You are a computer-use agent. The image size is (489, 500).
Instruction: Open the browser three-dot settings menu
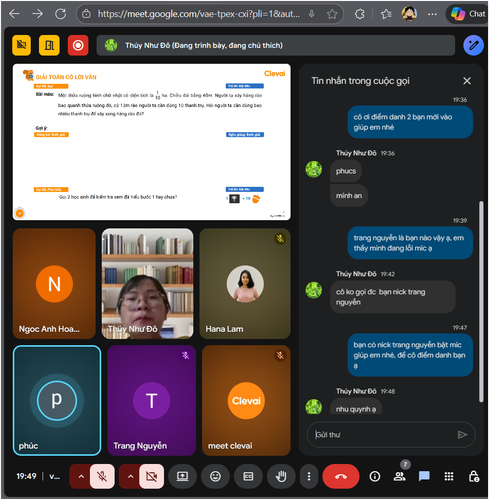pyautogui.click(x=432, y=14)
